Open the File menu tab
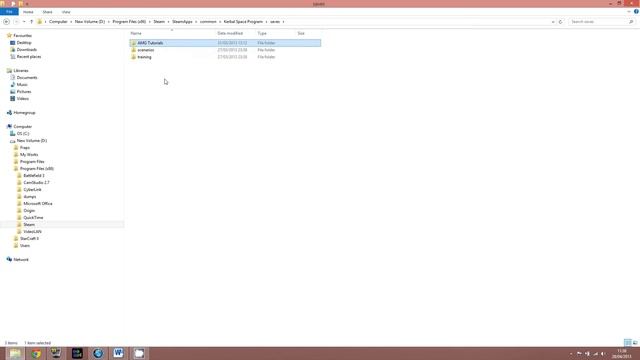Viewport: 640px width, 360px height. [x=9, y=12]
